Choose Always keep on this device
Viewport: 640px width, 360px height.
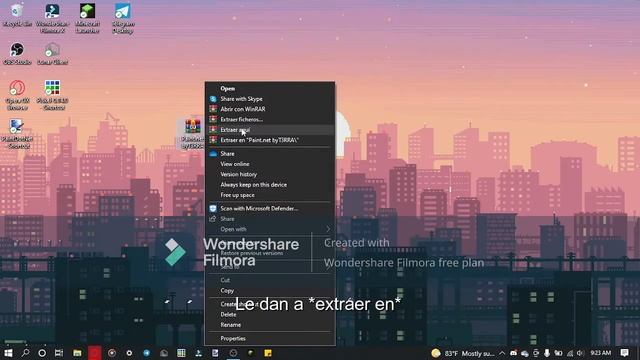270,185
